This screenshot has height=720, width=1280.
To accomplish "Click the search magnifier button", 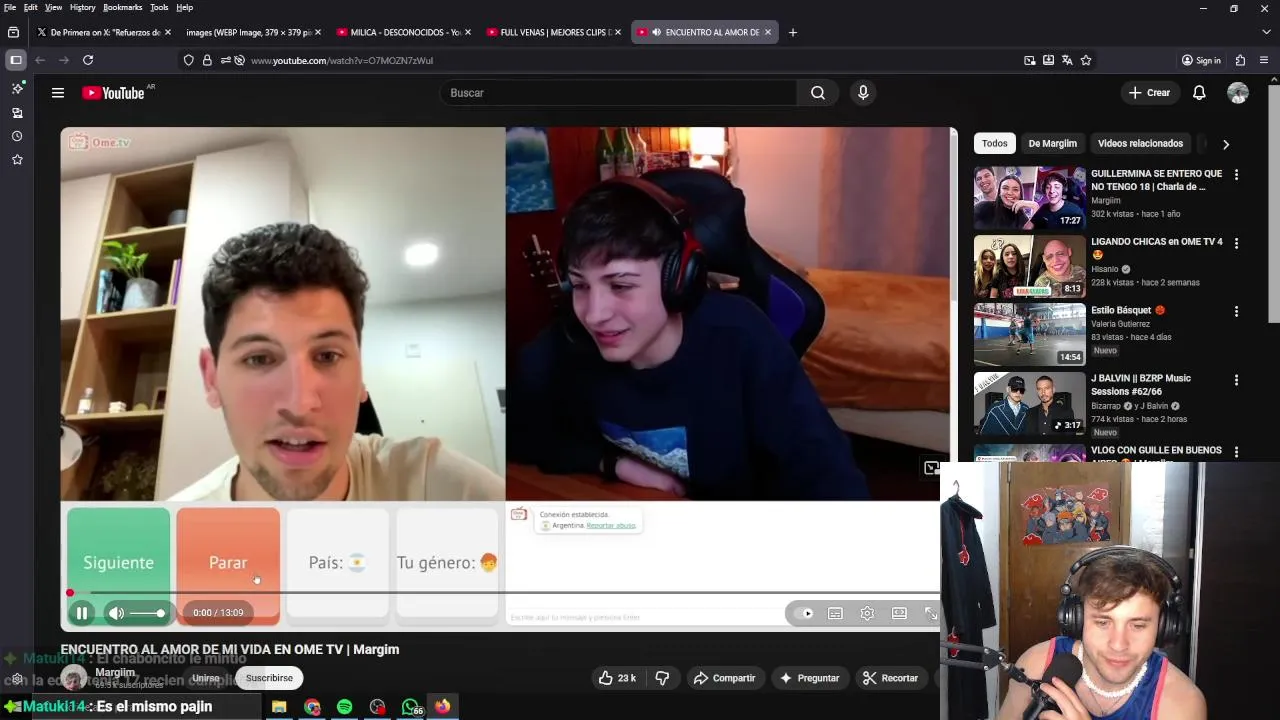I will (x=818, y=93).
